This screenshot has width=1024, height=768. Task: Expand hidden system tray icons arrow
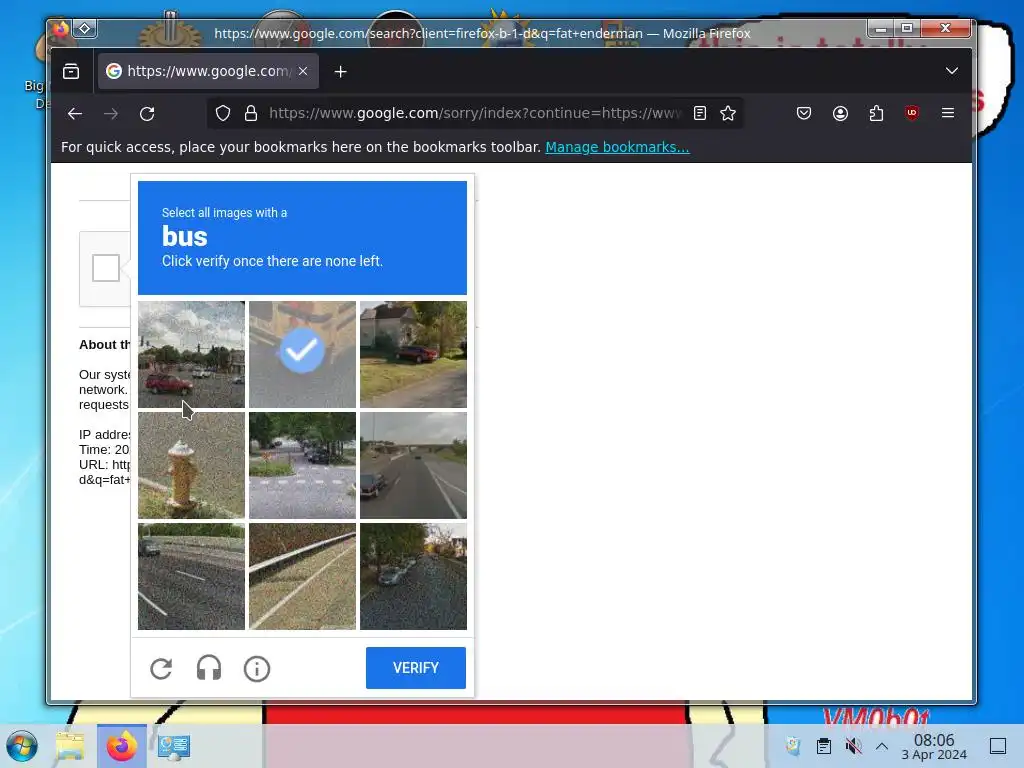click(x=882, y=746)
